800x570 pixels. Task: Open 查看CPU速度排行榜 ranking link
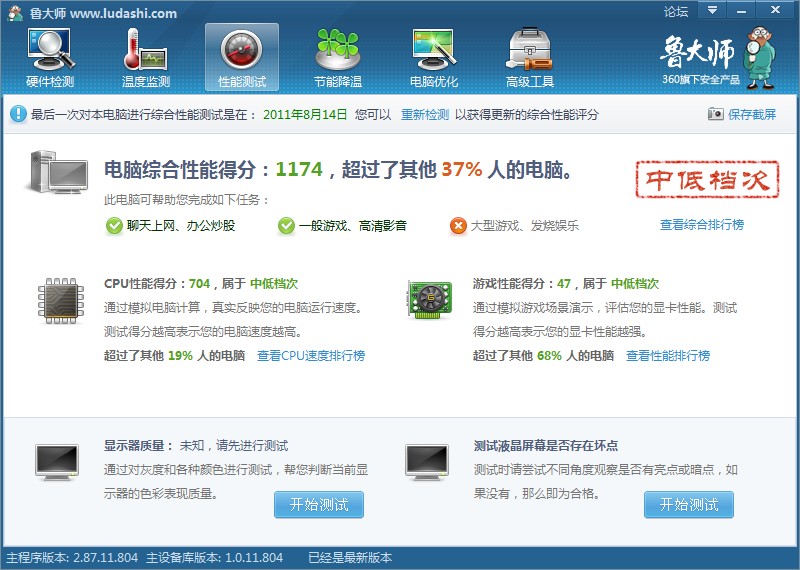[x=311, y=356]
